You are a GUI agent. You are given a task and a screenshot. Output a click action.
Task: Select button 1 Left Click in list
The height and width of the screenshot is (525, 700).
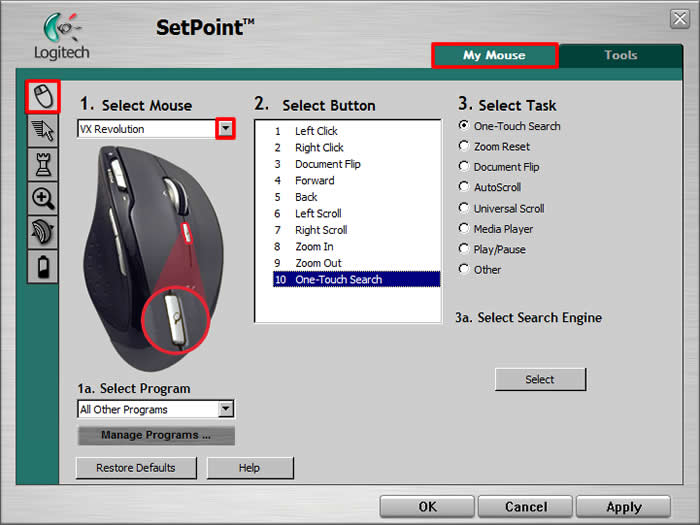pos(356,131)
